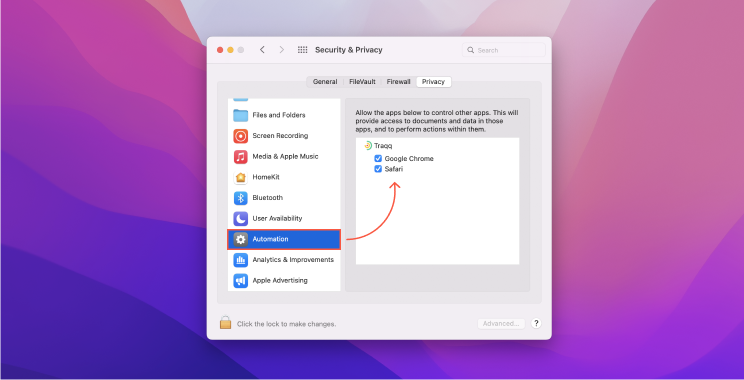The width and height of the screenshot is (744, 380).
Task: Click the Analytics & Improvements chart icon
Action: (241, 260)
